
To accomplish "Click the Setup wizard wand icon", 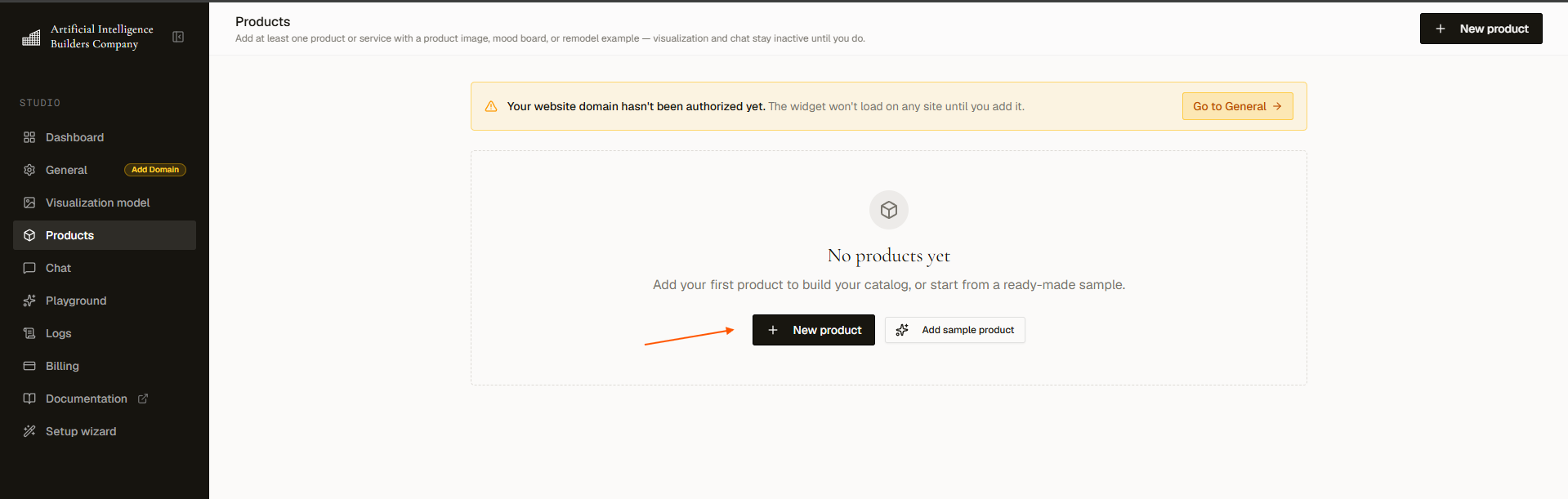I will click(x=29, y=431).
